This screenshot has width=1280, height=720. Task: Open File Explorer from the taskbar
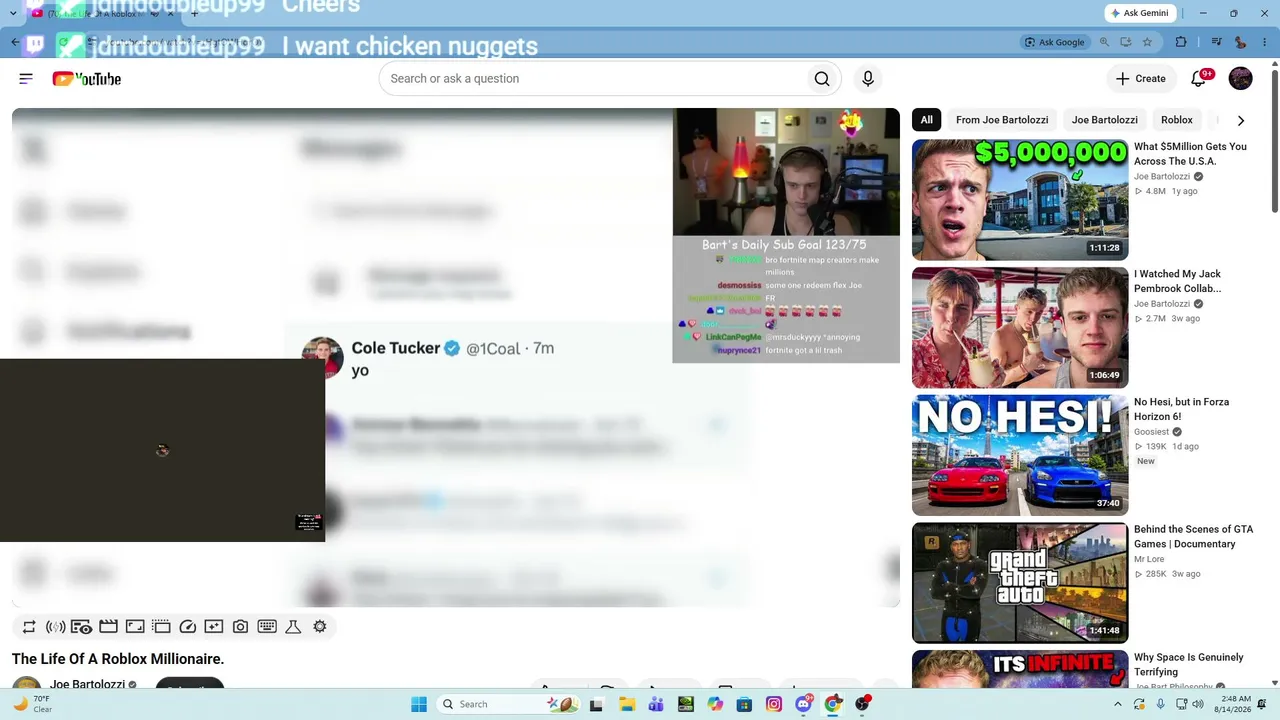[x=627, y=704]
